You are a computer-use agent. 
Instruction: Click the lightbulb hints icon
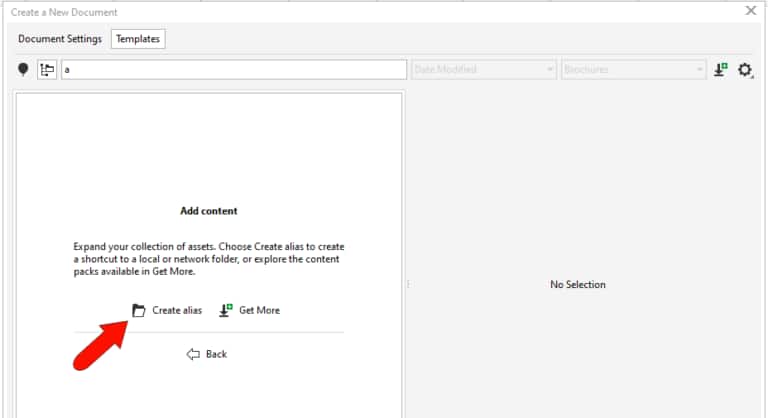point(23,70)
